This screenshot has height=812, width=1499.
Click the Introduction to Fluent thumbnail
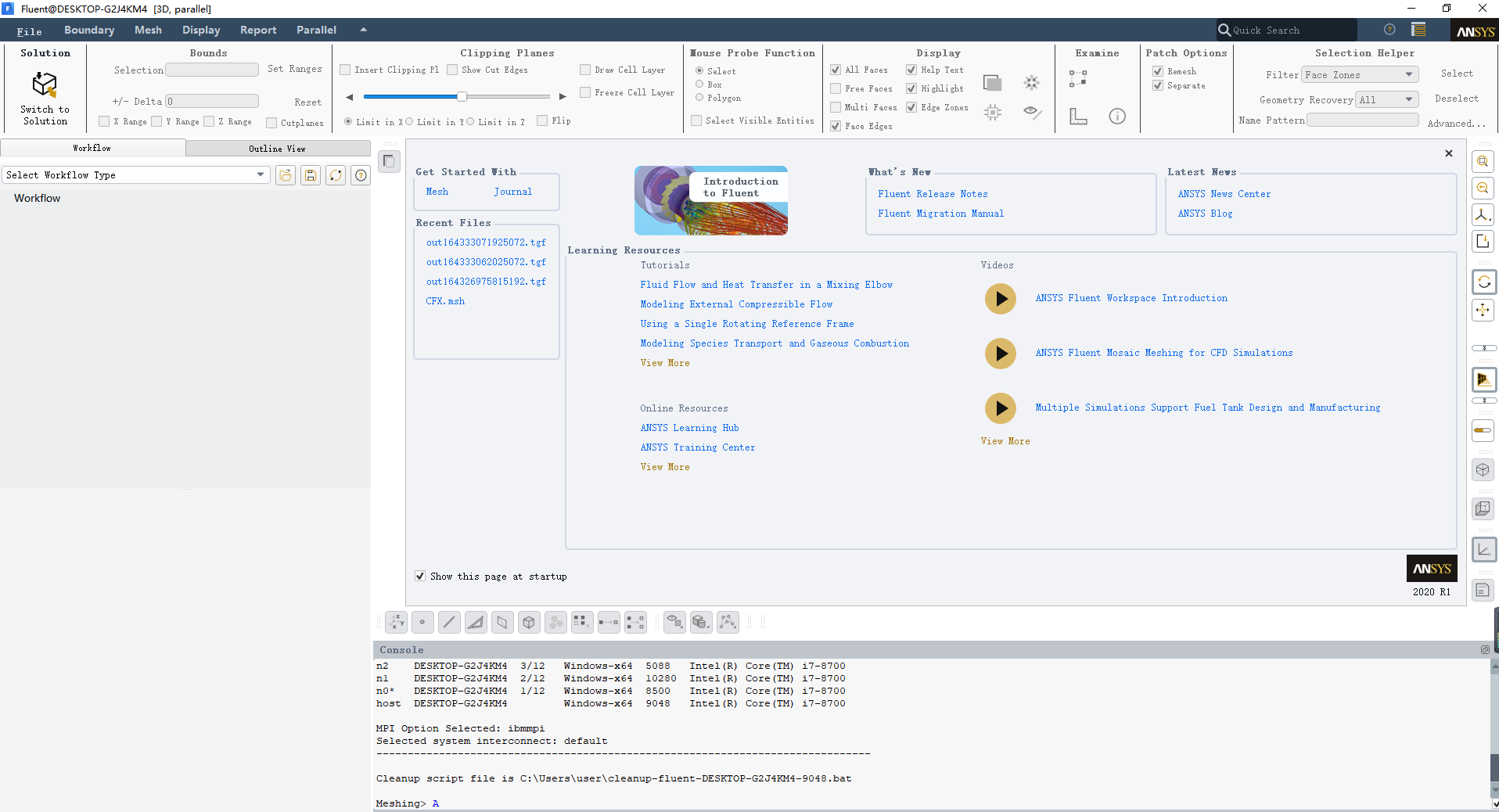click(x=711, y=200)
